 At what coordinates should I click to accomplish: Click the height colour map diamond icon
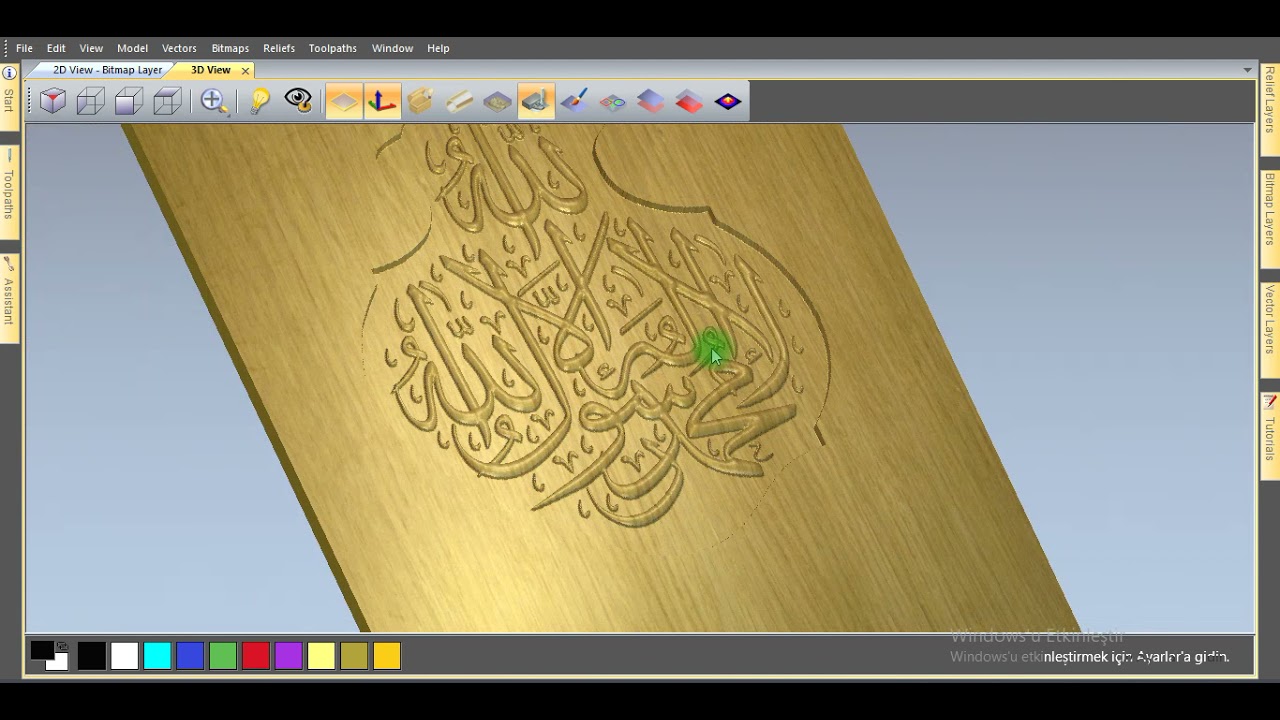728,101
